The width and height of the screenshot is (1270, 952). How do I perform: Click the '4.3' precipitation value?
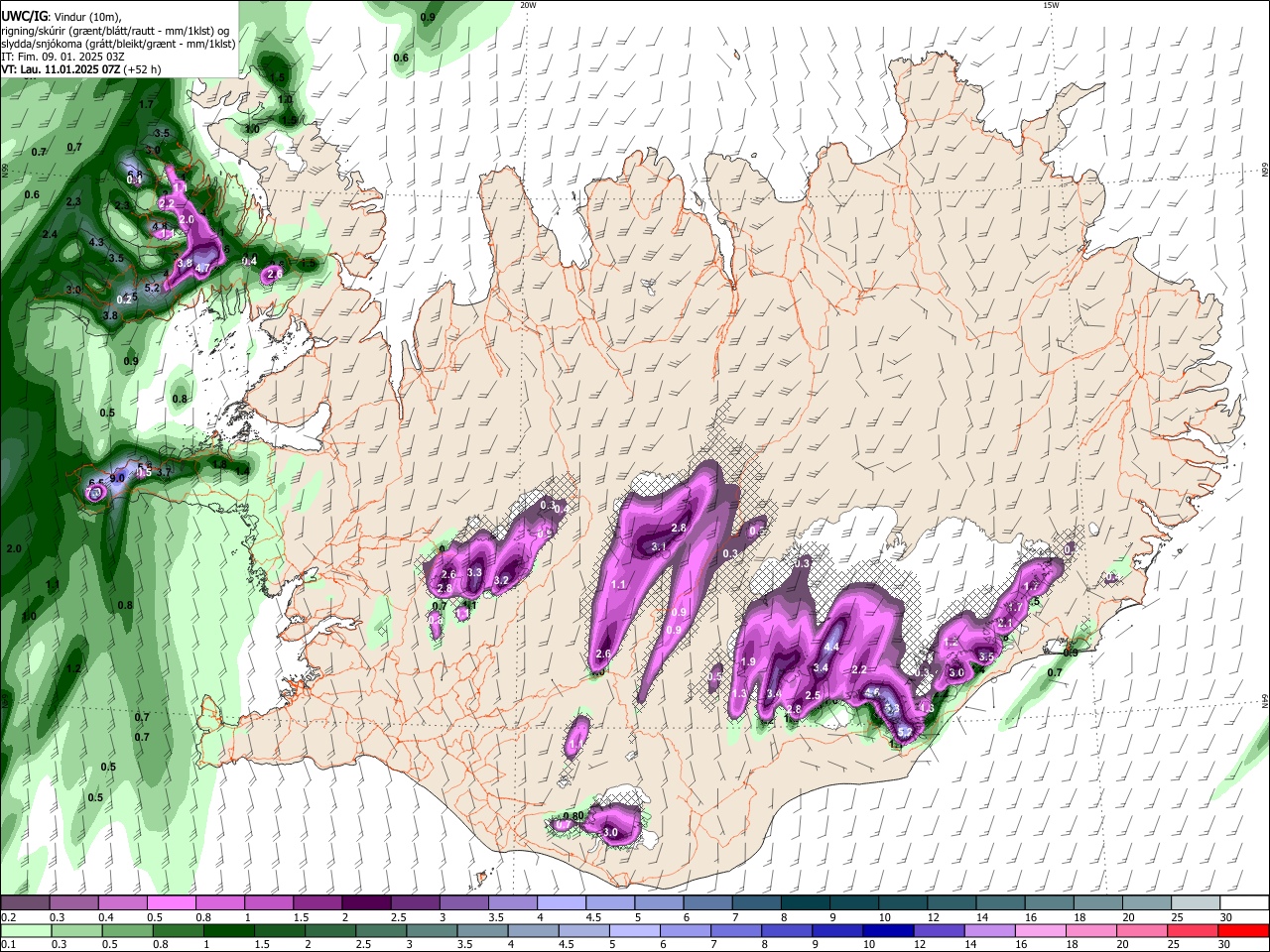pyautogui.click(x=96, y=242)
